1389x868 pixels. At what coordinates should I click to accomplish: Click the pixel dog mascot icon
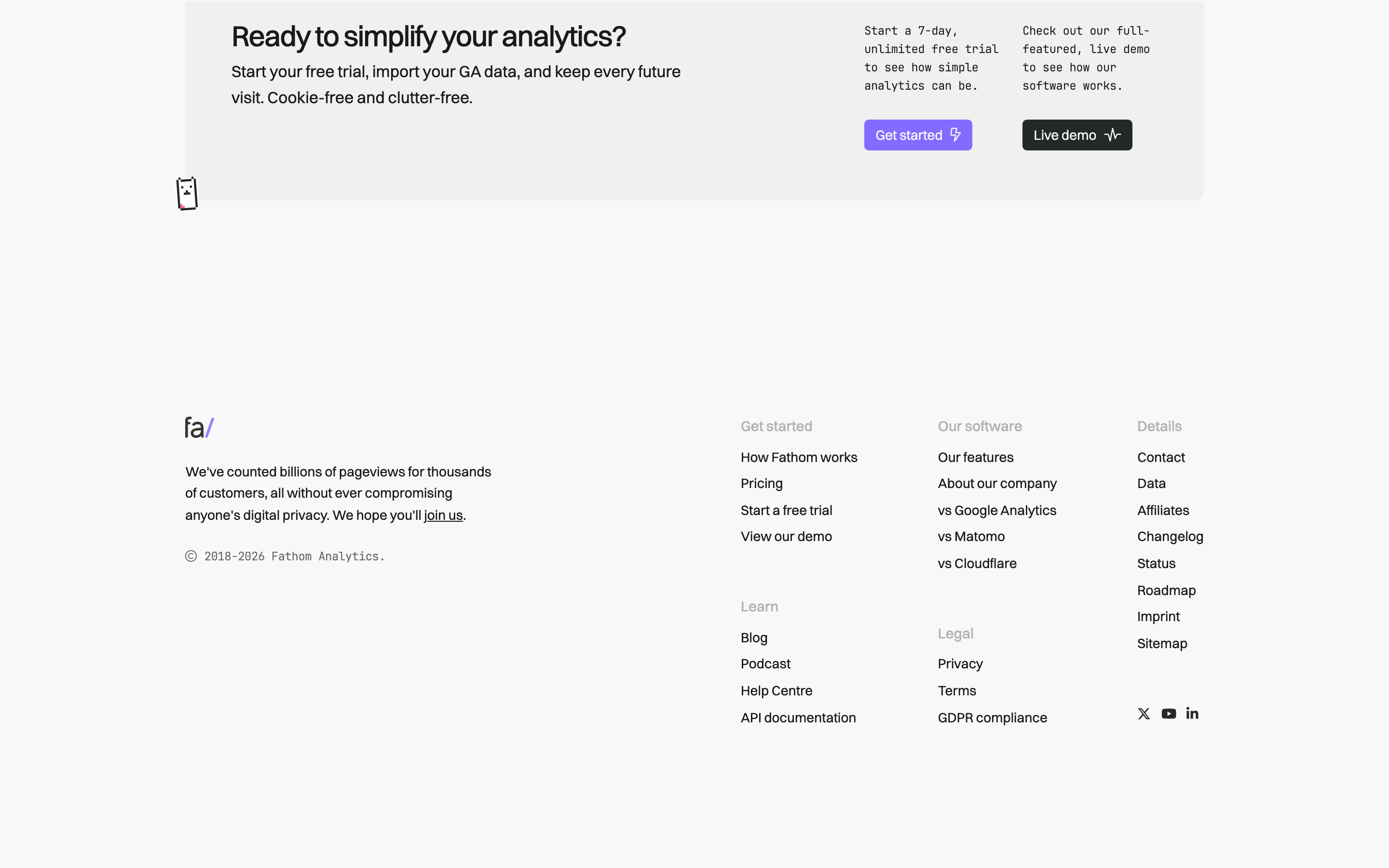click(187, 193)
